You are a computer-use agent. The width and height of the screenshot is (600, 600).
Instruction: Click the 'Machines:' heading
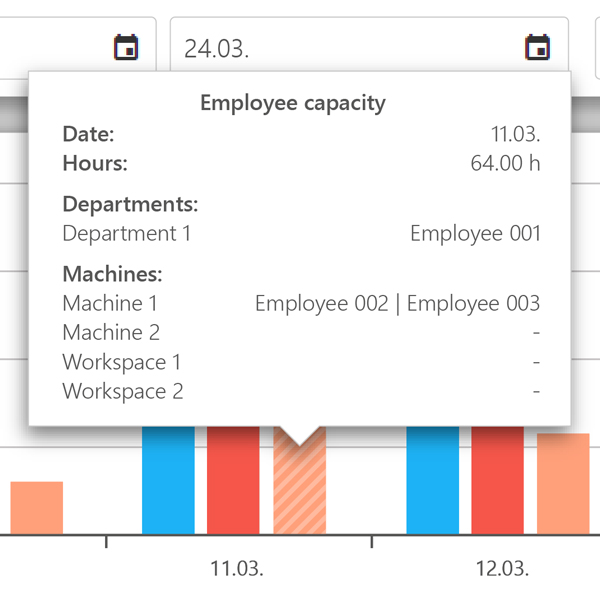point(112,274)
